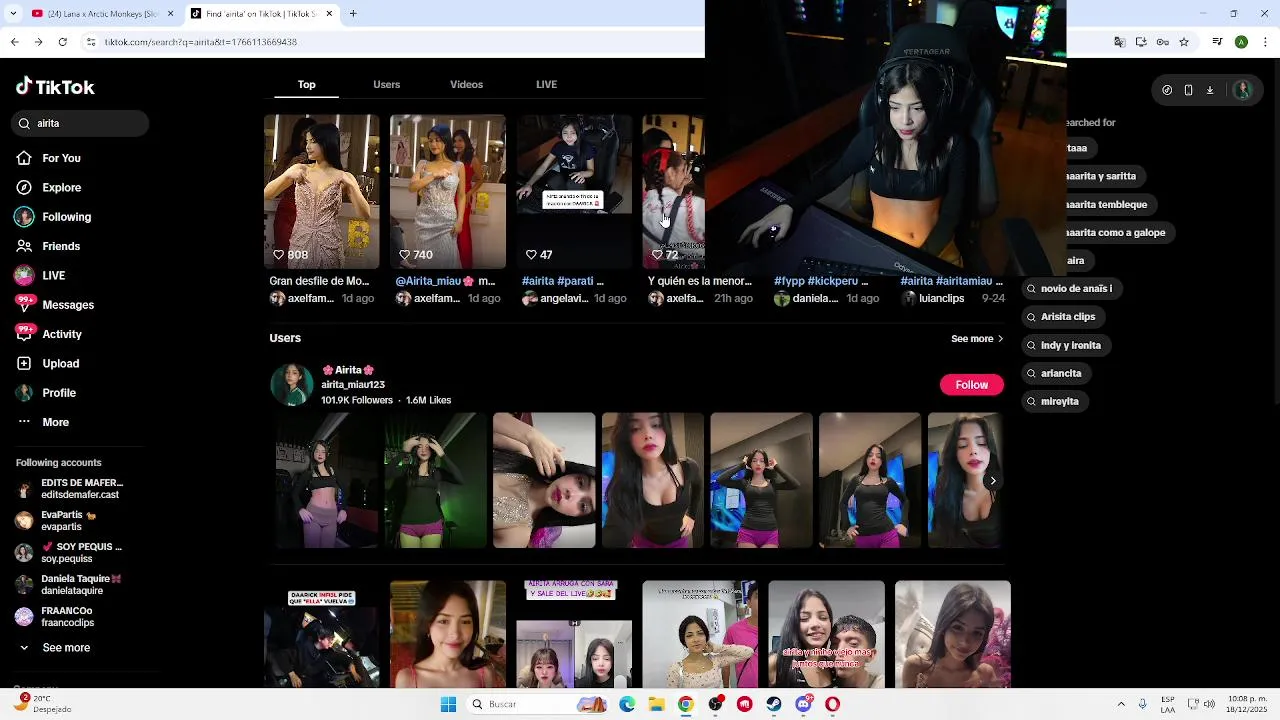Switch to the Users tab
The height and width of the screenshot is (720, 1280).
pyautogui.click(x=386, y=85)
